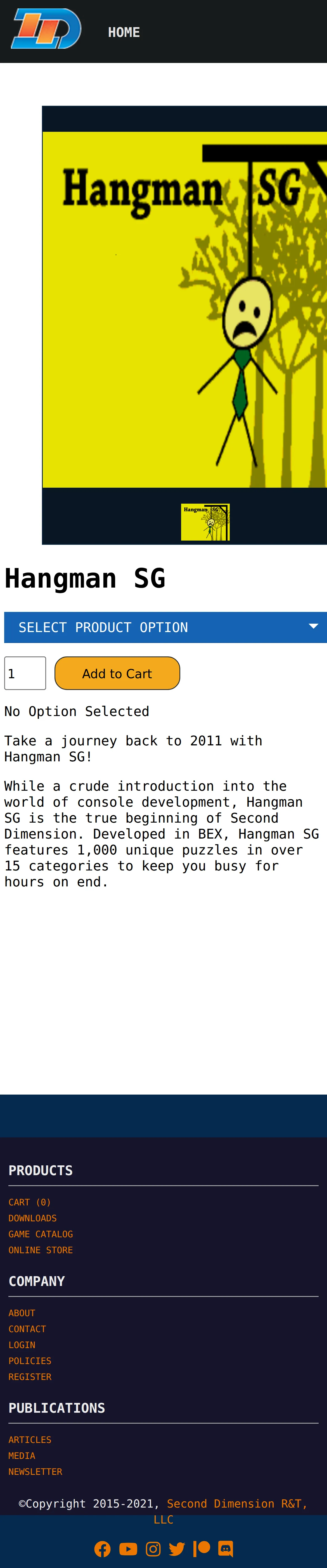The image size is (327, 1568).
Task: Open the Game Catalog link
Action: 41,1234
